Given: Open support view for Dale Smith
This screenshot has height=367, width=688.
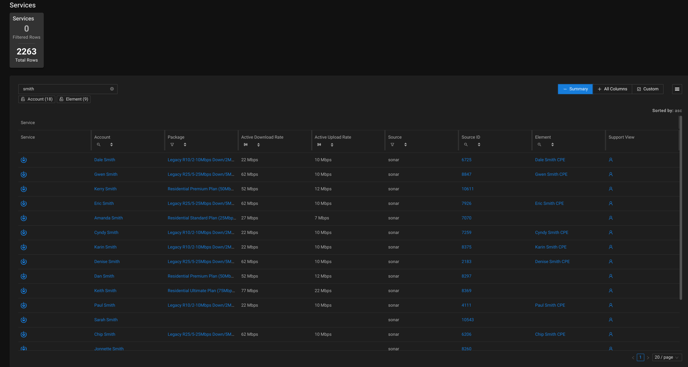Looking at the screenshot, I should [611, 160].
